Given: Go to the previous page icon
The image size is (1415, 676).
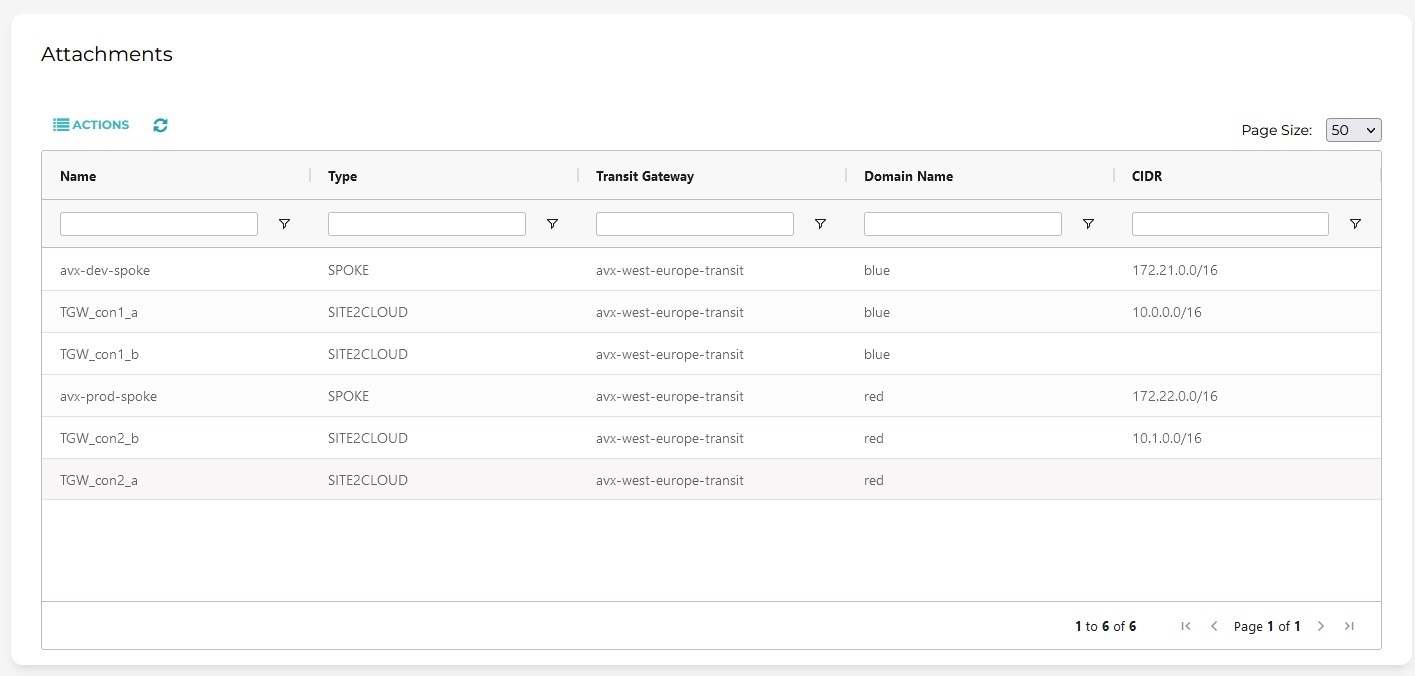Looking at the screenshot, I should pyautogui.click(x=1214, y=626).
